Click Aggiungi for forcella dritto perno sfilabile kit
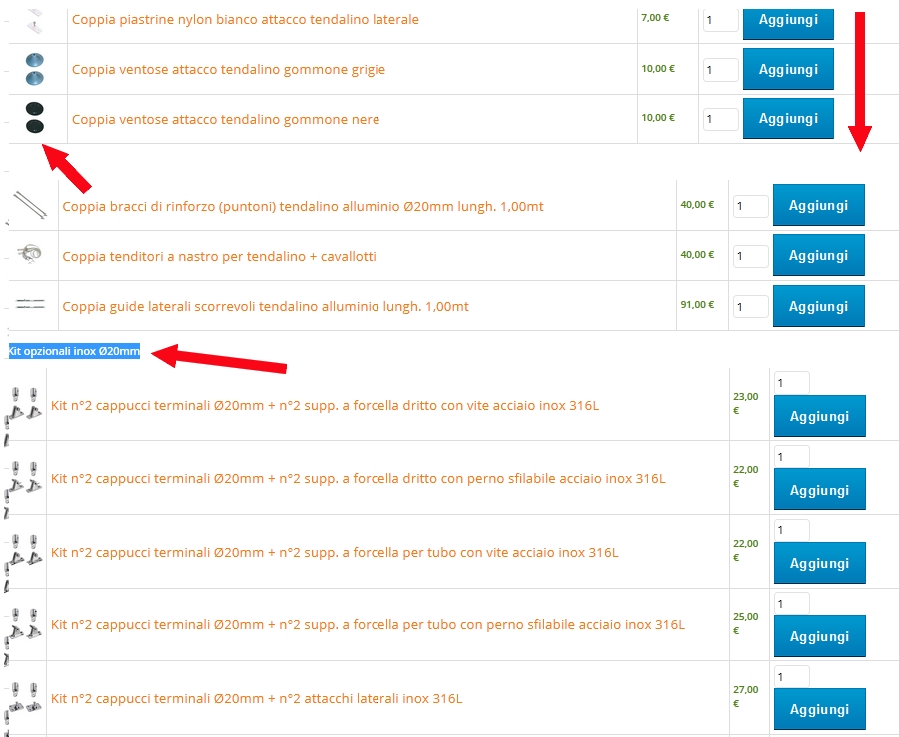The height and width of the screenshot is (737, 899). [x=820, y=489]
